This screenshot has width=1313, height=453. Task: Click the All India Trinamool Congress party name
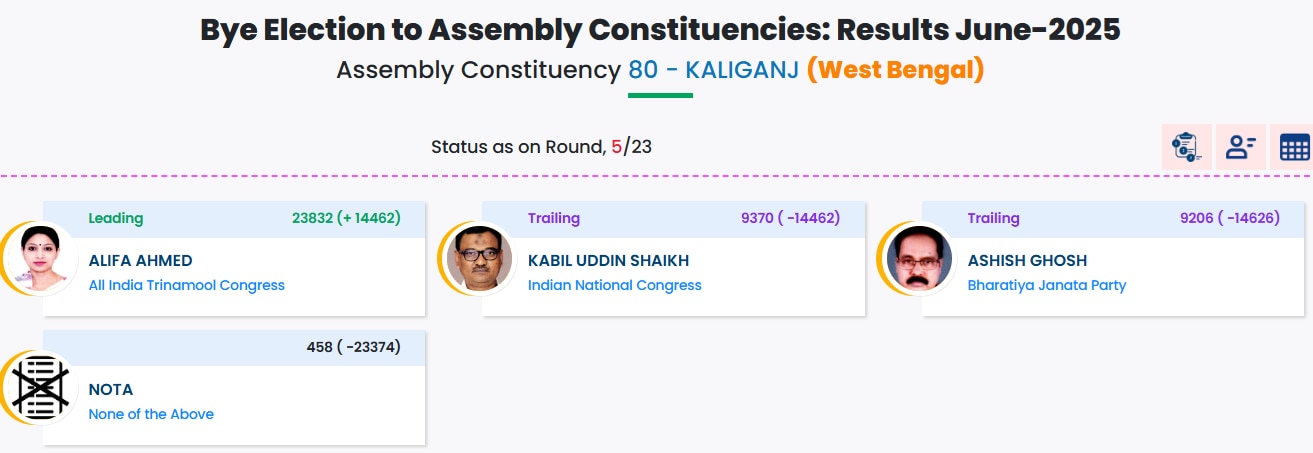[186, 285]
